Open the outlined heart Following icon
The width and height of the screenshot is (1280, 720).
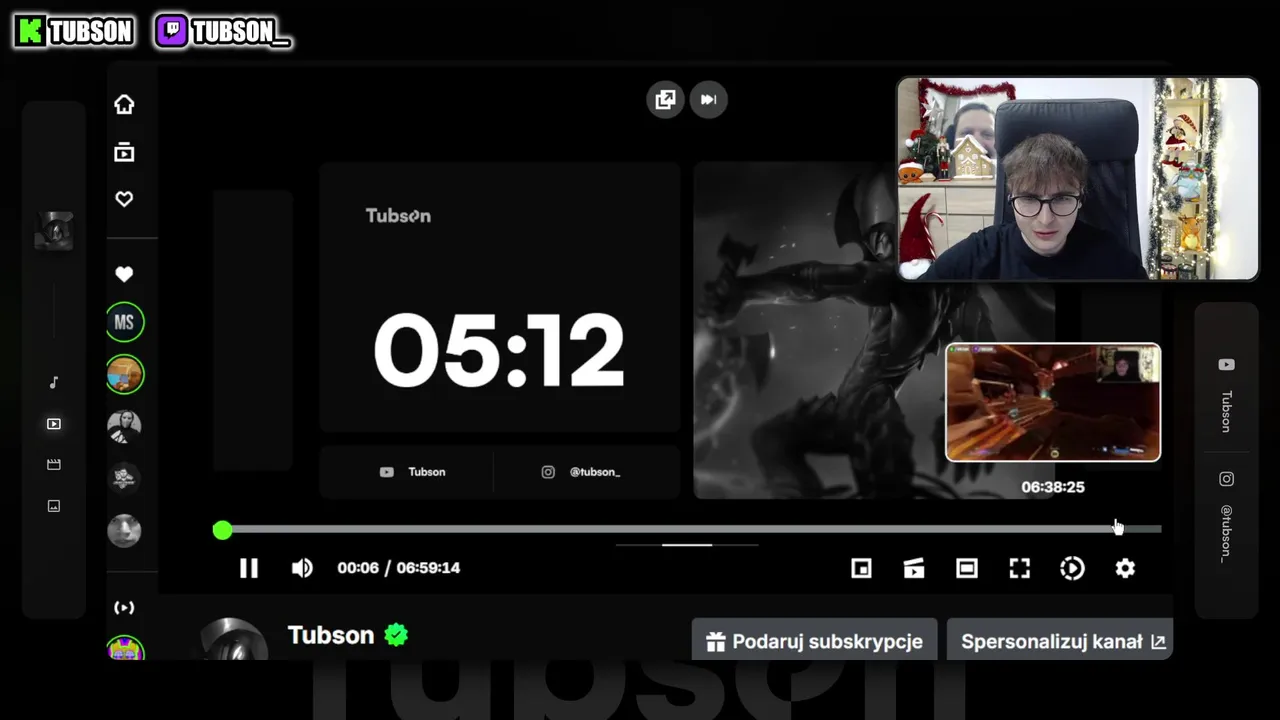pos(124,199)
